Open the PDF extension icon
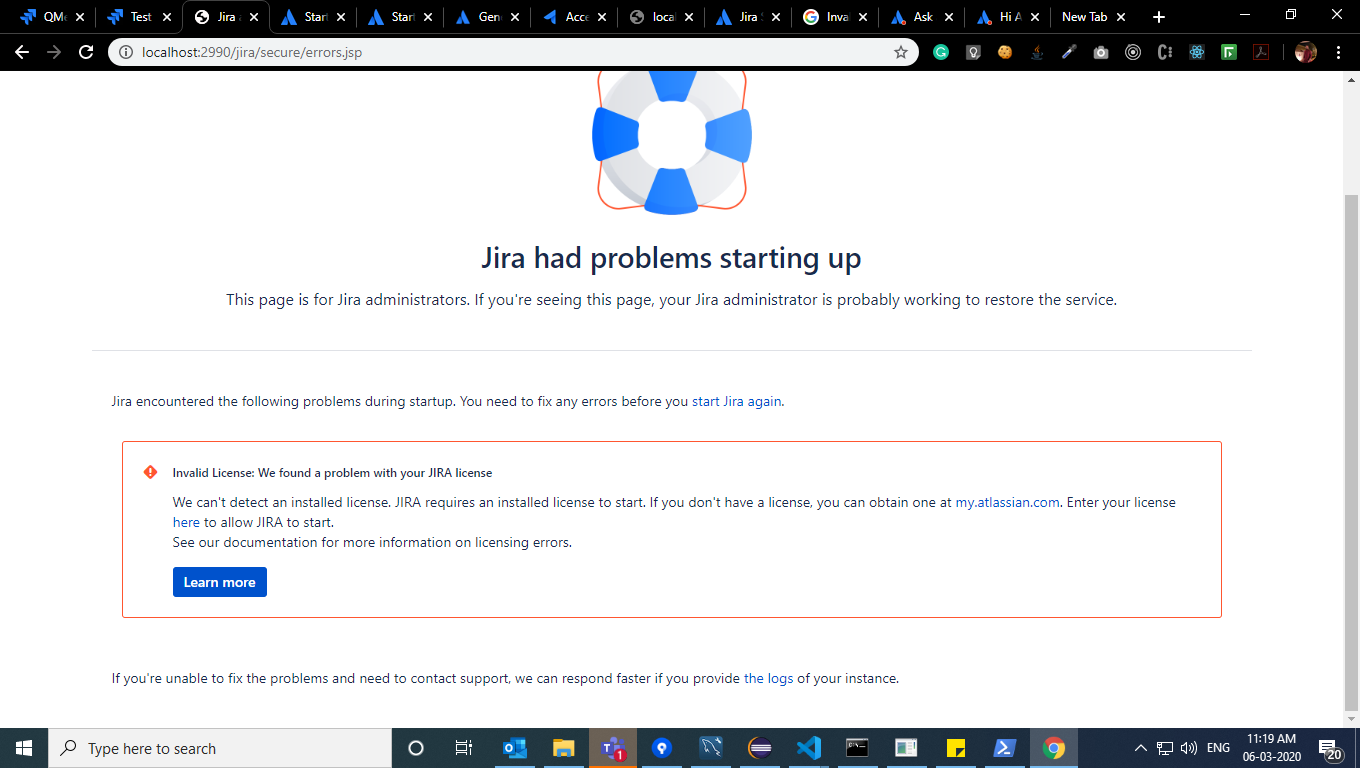The width and height of the screenshot is (1360, 768). point(1261,52)
